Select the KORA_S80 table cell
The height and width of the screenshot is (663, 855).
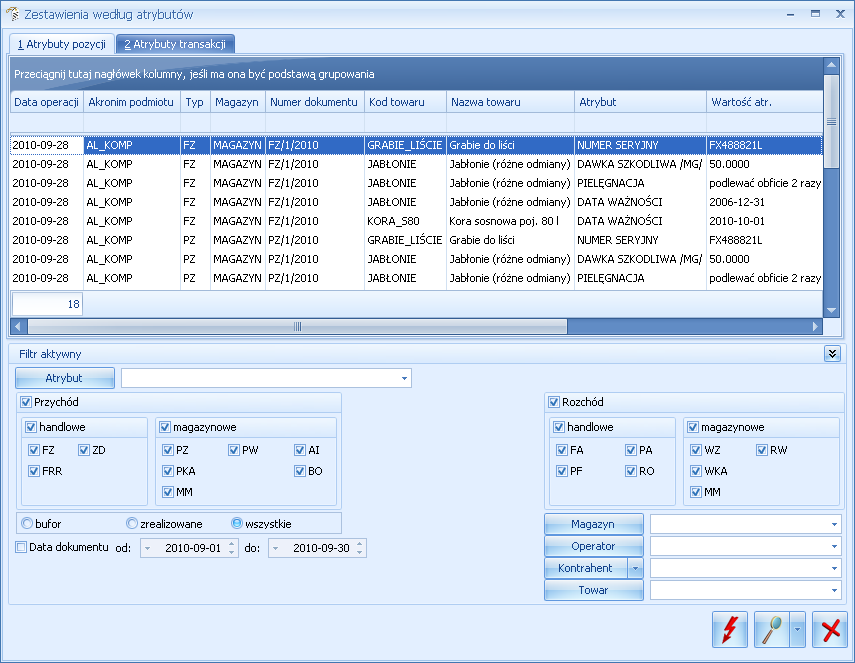coord(405,221)
